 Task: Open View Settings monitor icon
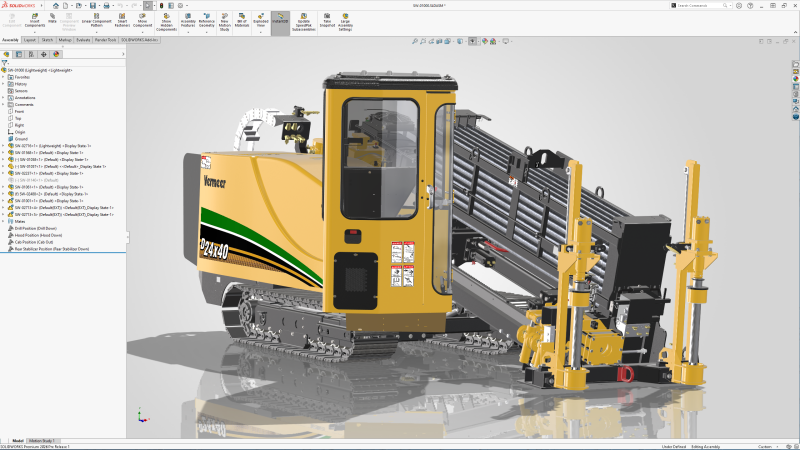click(505, 41)
